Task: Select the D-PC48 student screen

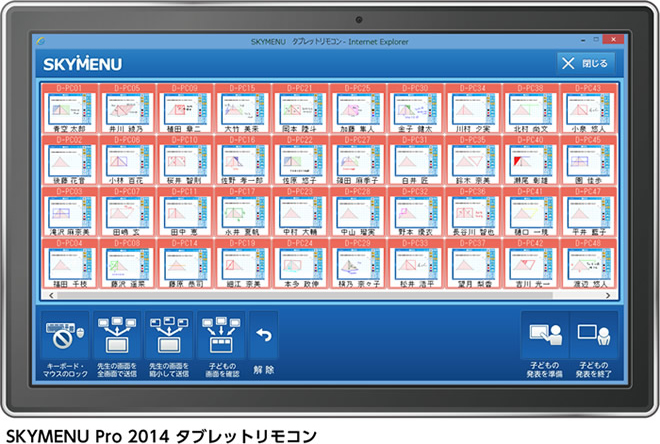Action: pos(588,263)
